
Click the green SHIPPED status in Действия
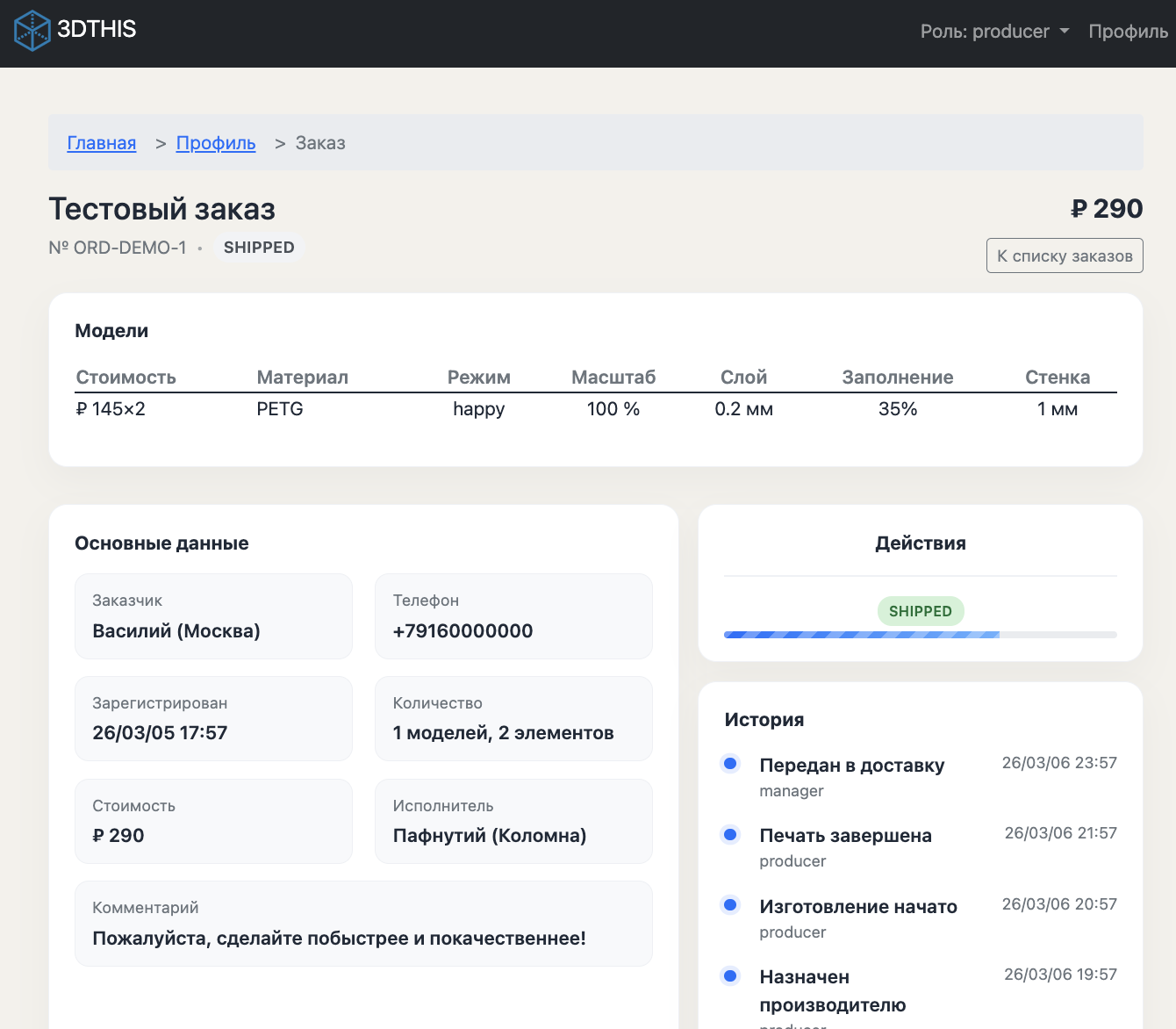tap(920, 611)
